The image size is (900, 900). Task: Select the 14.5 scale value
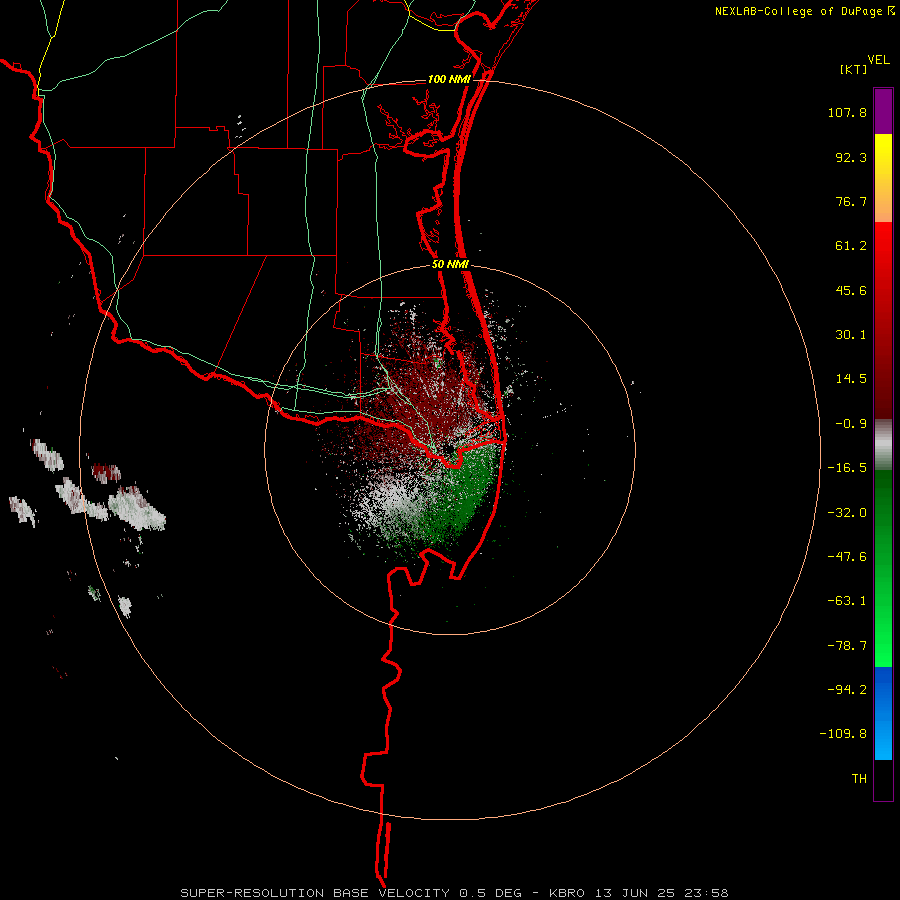851,379
